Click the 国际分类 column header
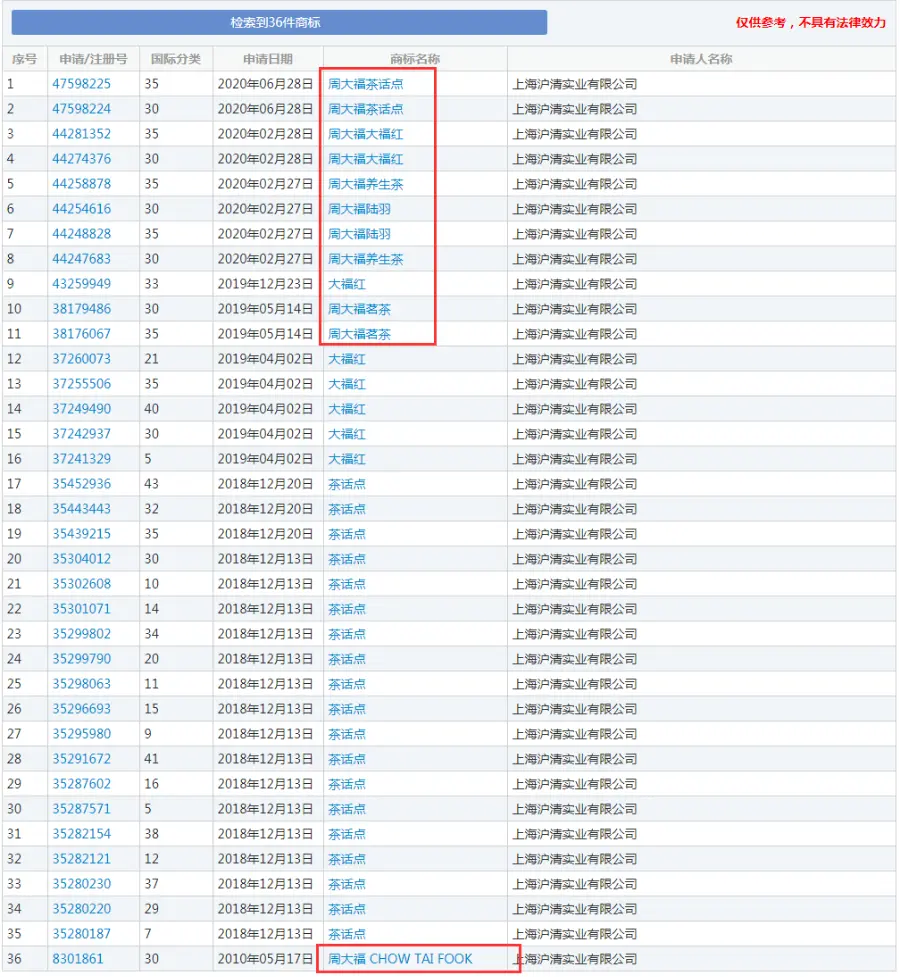Image resolution: width=900 pixels, height=977 pixels. pos(176,59)
